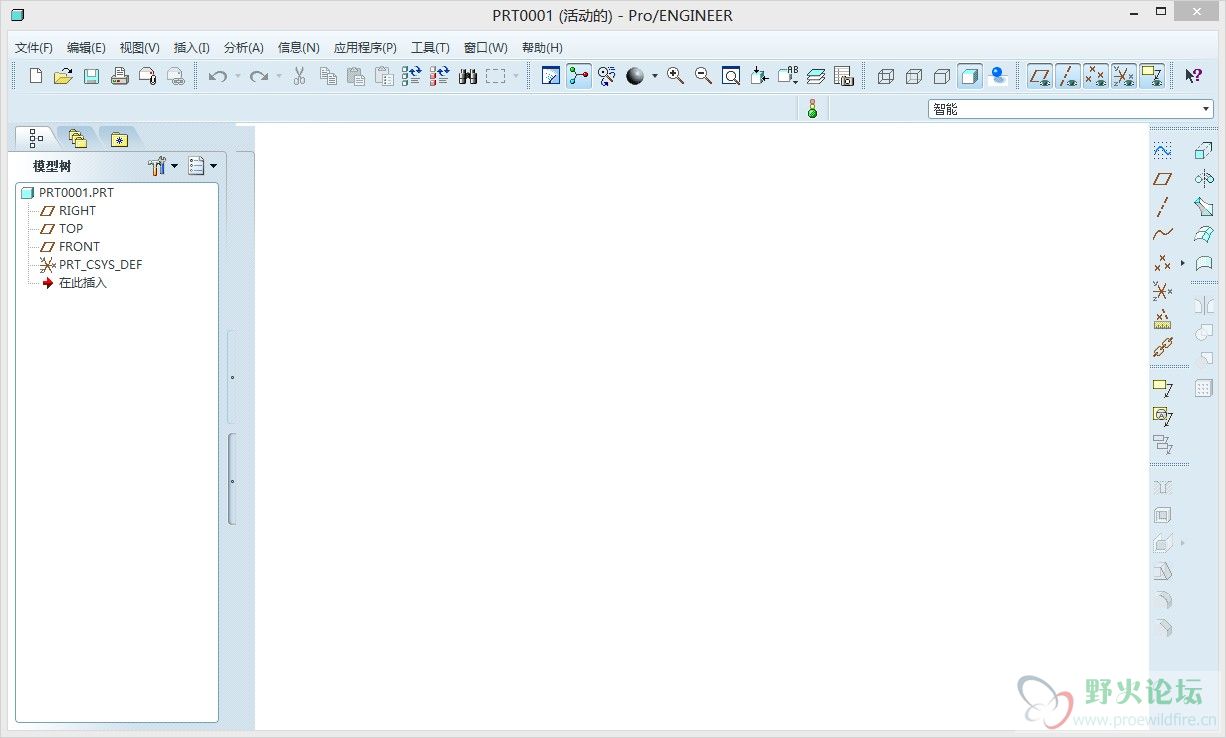The image size is (1226, 738).
Task: Select the boundary blend tool
Action: click(x=1204, y=235)
